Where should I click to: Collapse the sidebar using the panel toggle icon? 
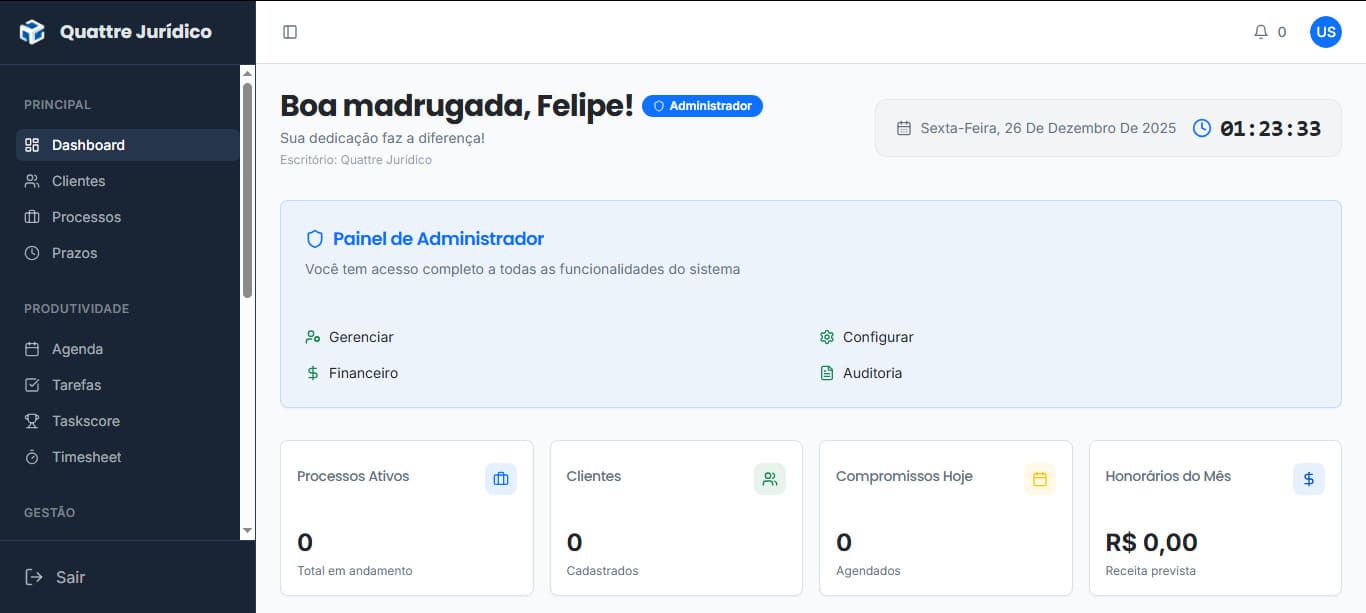tap(290, 31)
